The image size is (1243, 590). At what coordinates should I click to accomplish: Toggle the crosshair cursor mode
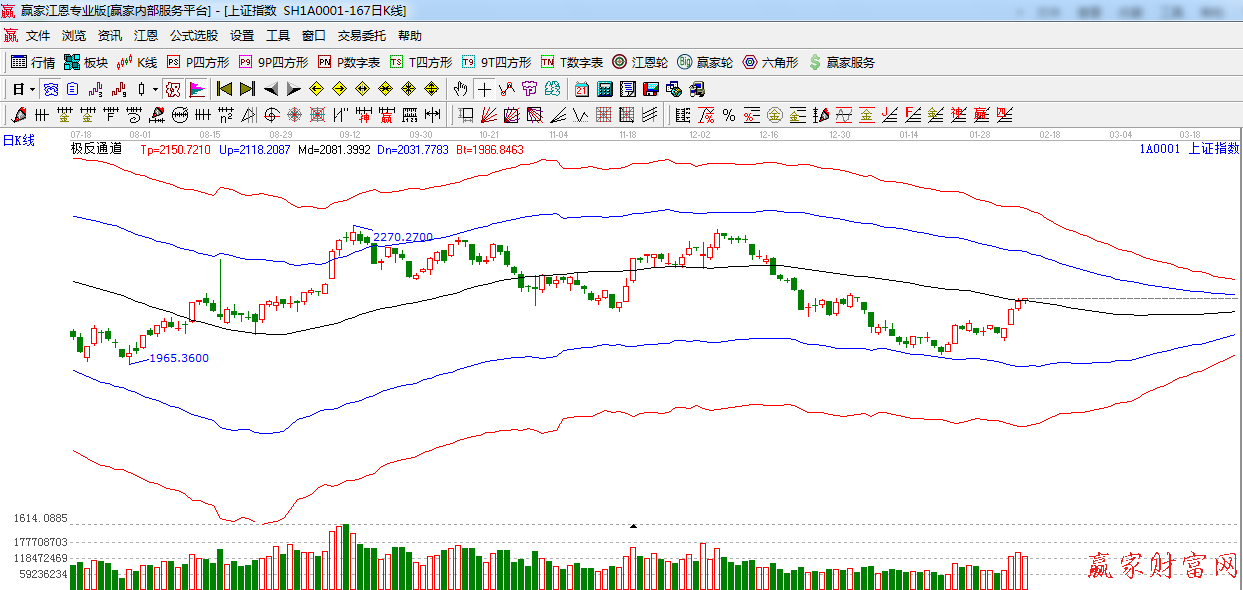[484, 89]
